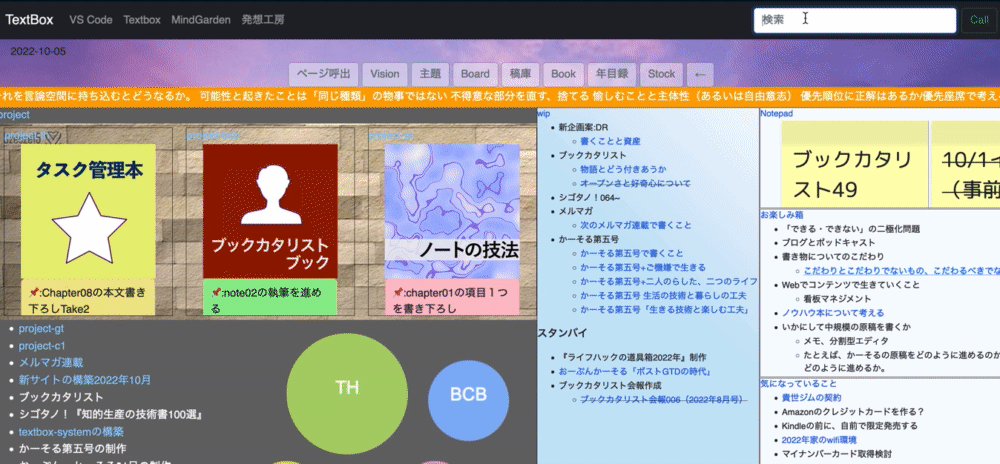
Task: Open the 主題 page button
Action: coord(430,74)
